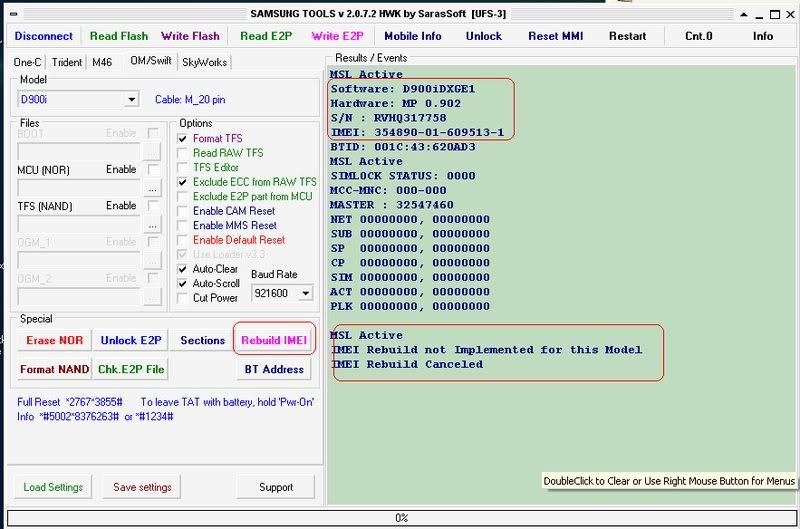The image size is (800, 529).
Task: Click Write E2P in the toolbar
Action: [x=338, y=36]
